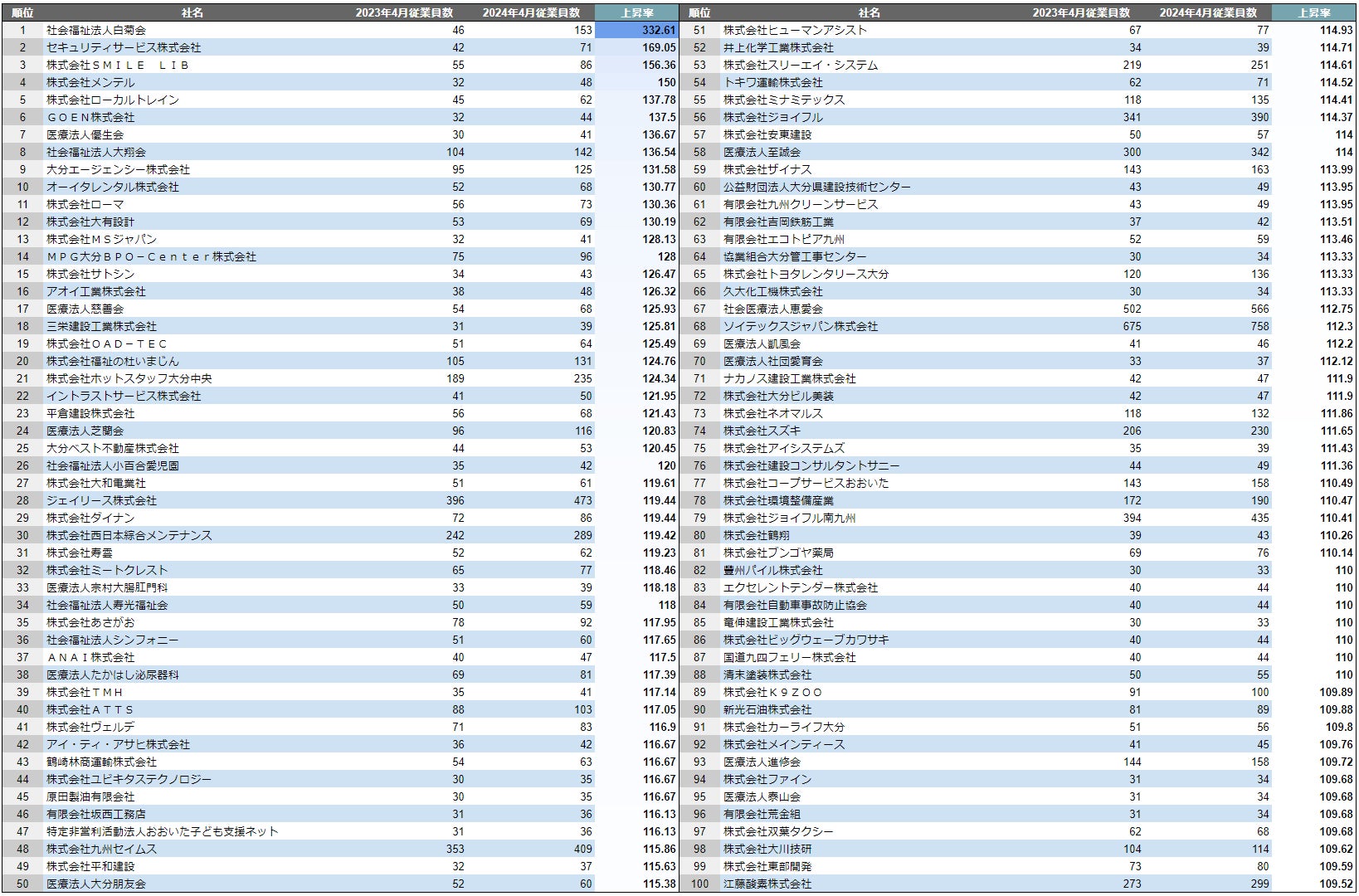Select 株式会社ダイナン row name
Screen dimensions: 1359x896
90,518
